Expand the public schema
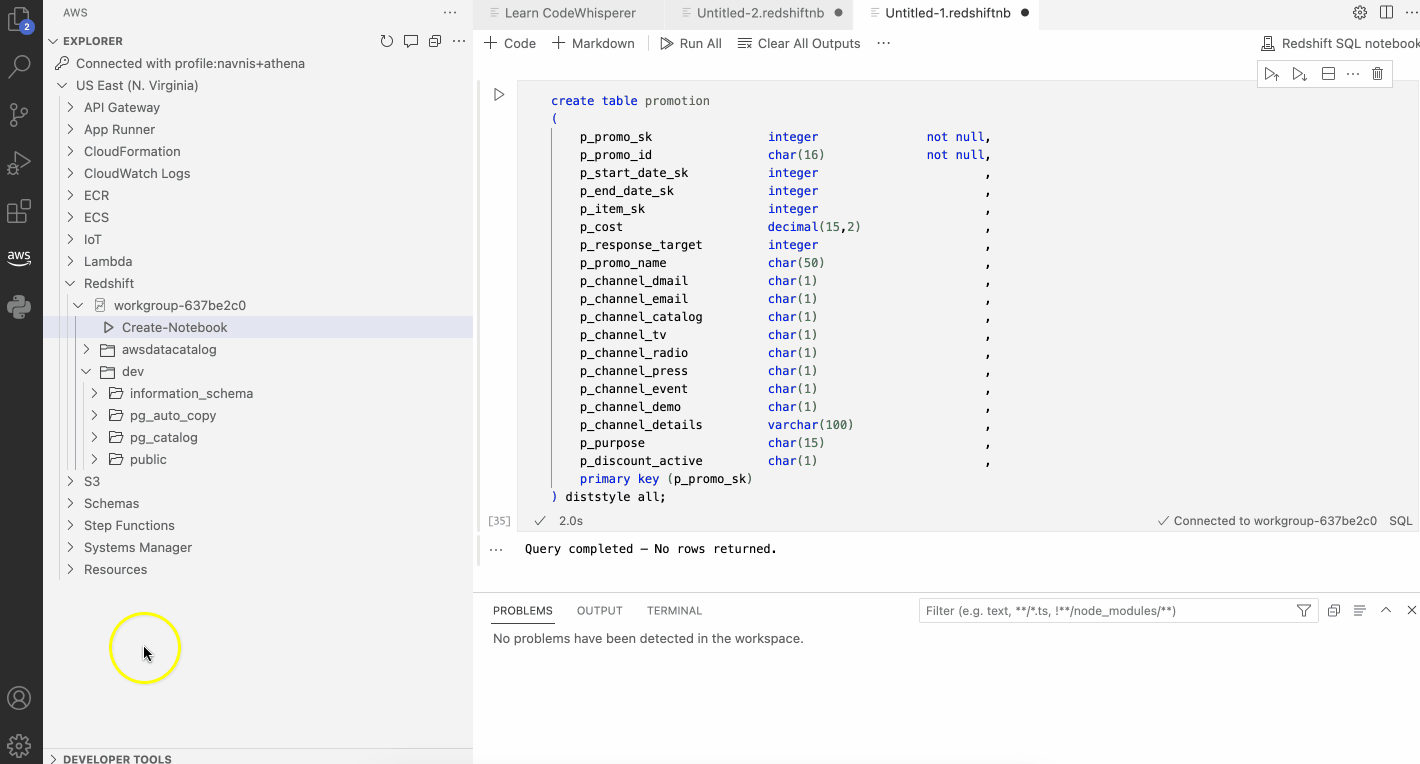 94,459
